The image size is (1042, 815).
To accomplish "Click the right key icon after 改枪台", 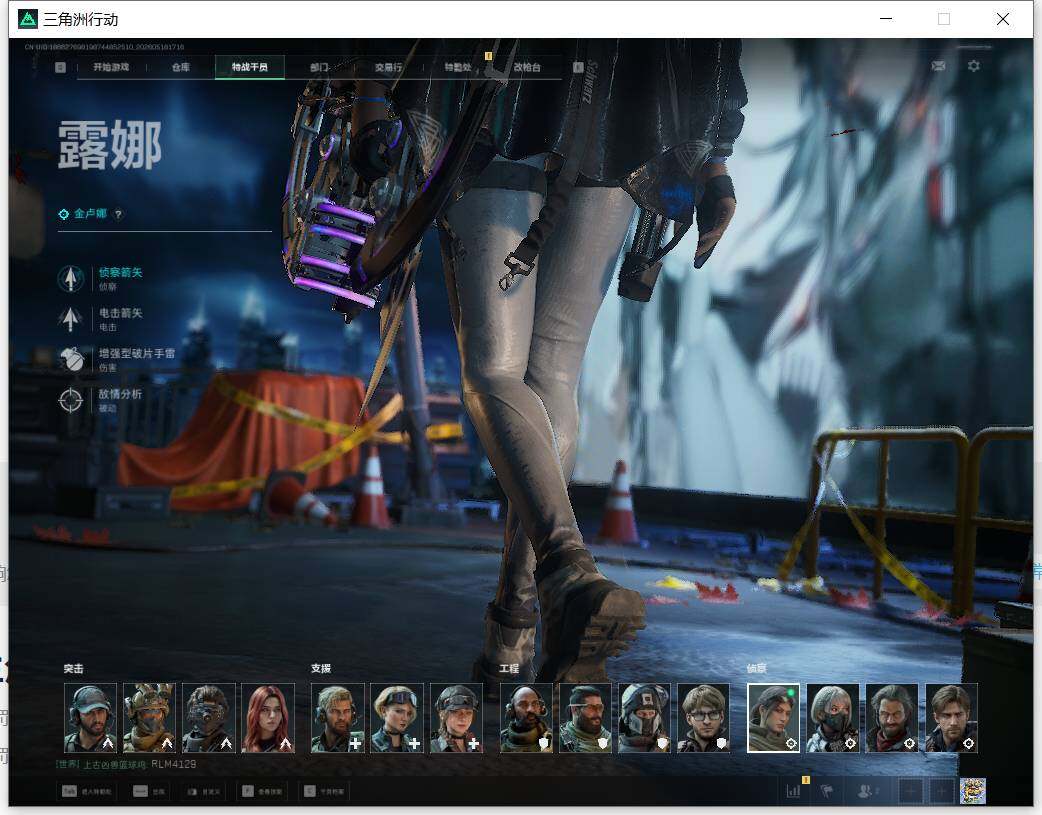I will click(578, 67).
